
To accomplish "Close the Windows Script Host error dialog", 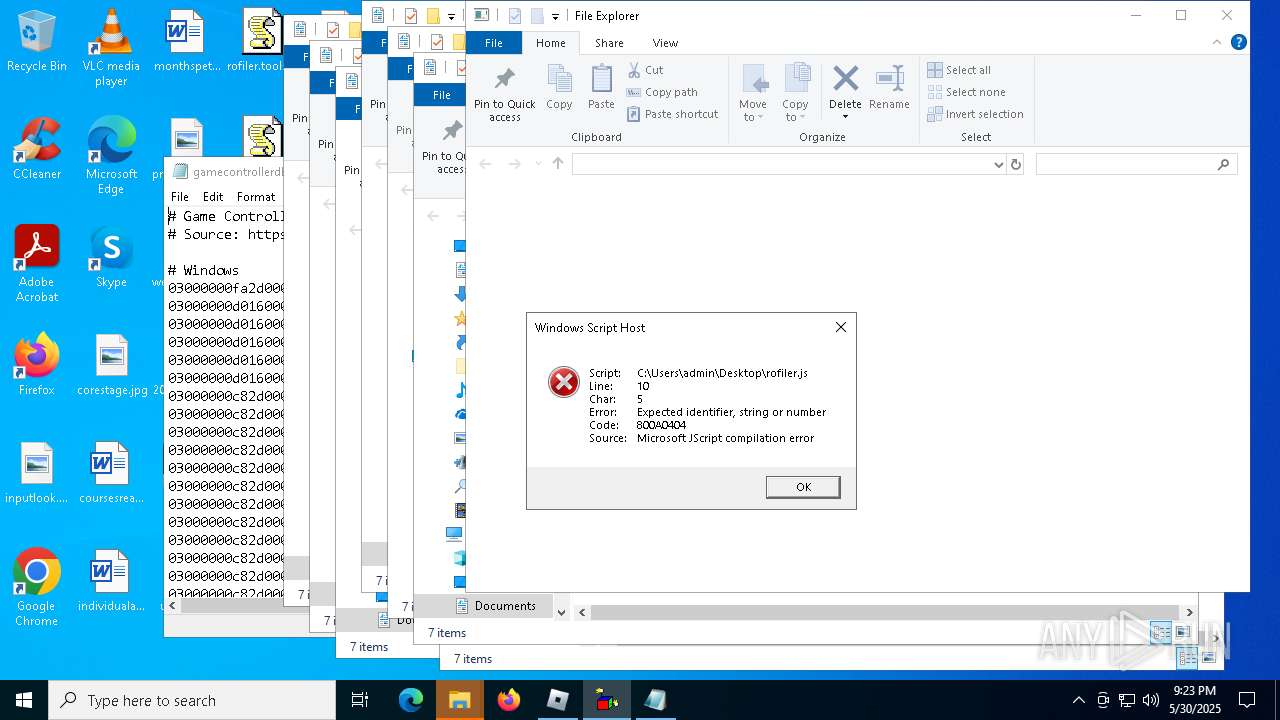I will pyautogui.click(x=841, y=327).
